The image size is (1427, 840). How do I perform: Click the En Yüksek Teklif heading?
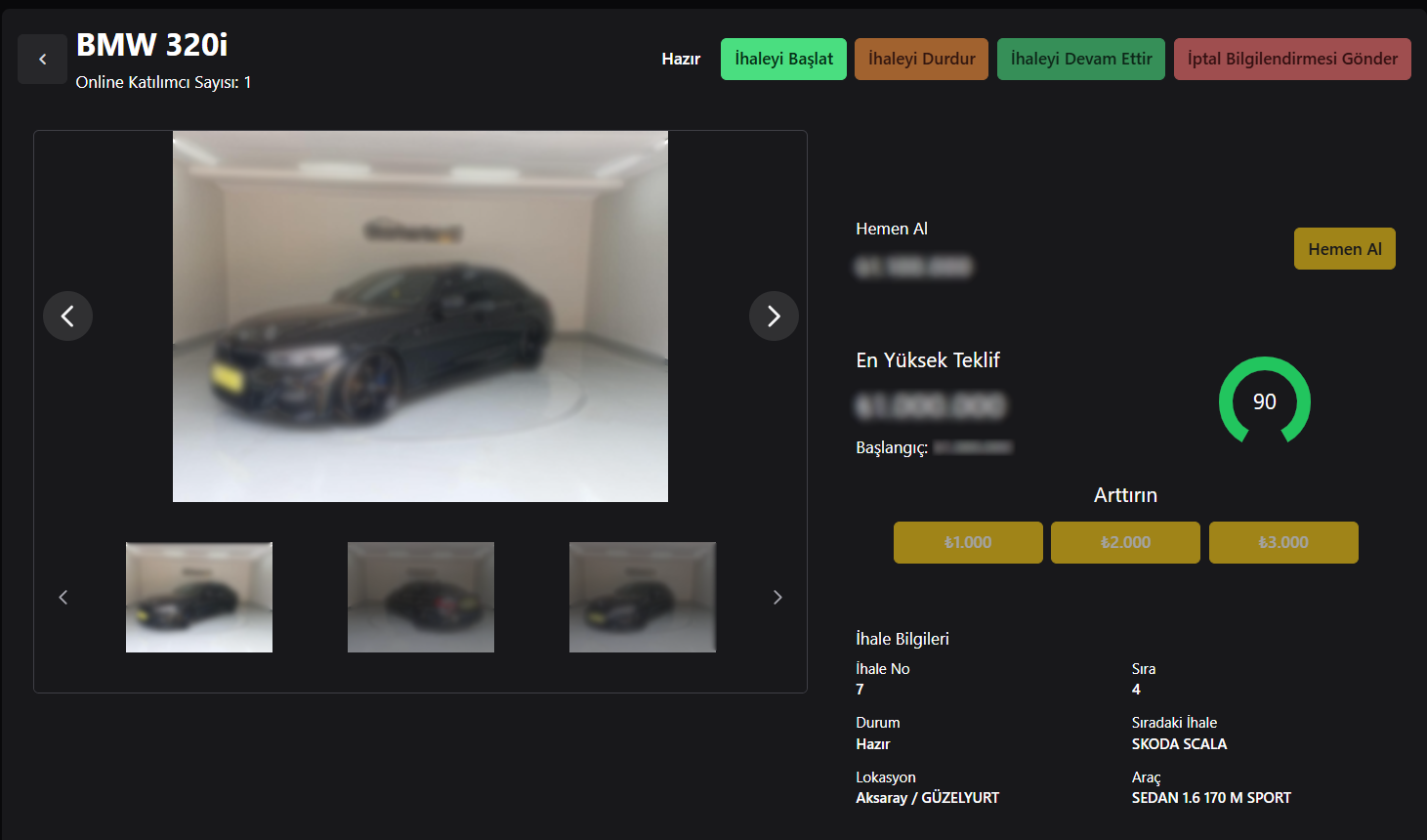tap(928, 360)
